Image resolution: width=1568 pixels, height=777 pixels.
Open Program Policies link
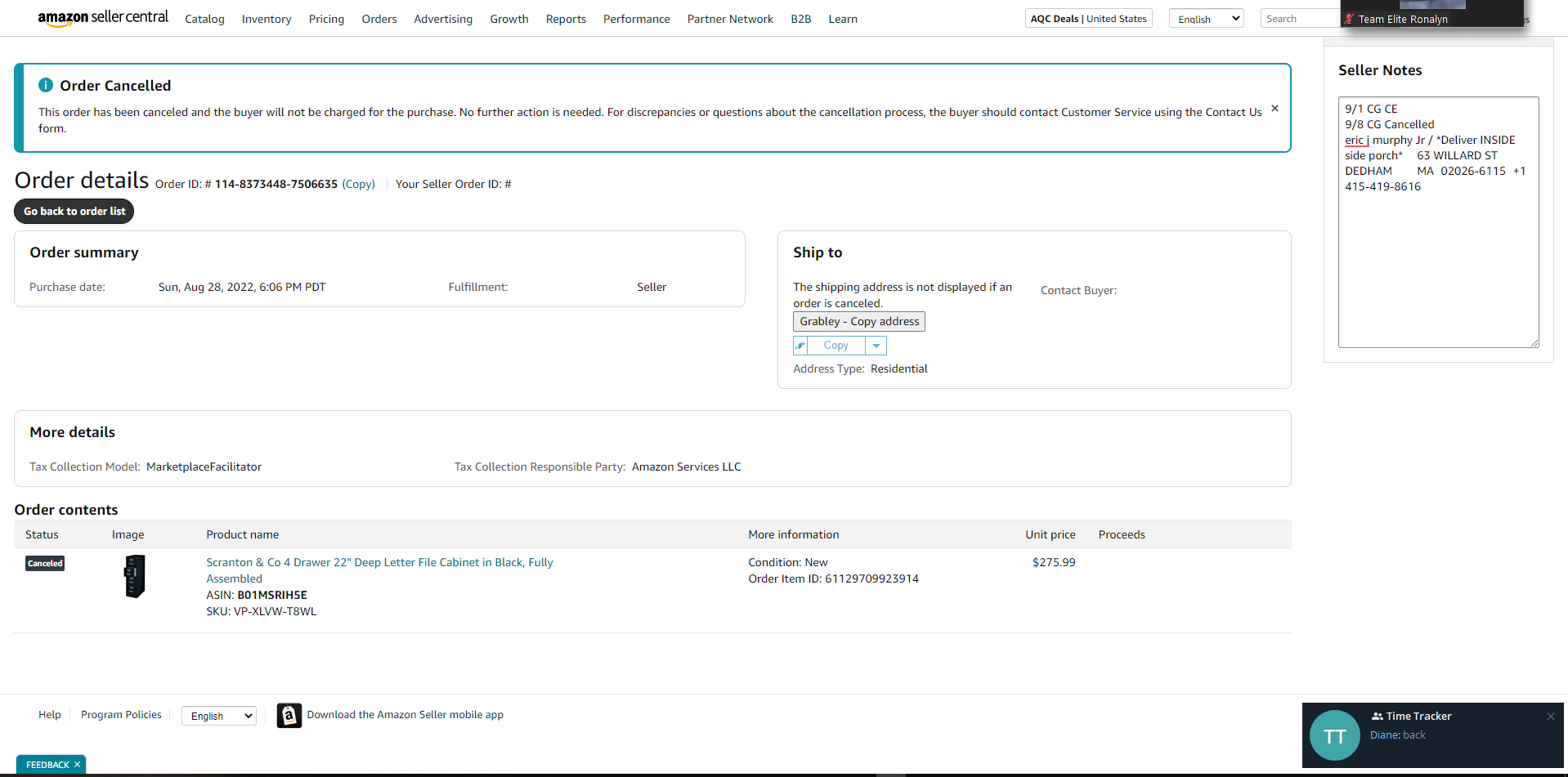(121, 715)
